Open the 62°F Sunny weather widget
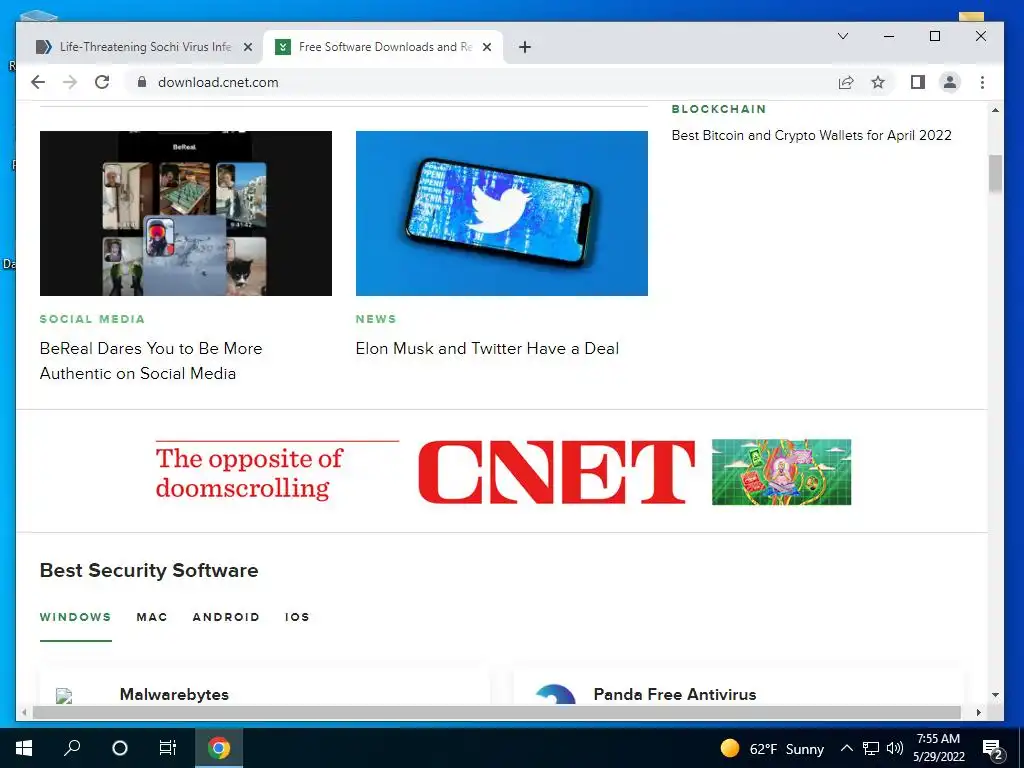1024x768 pixels. (772, 748)
